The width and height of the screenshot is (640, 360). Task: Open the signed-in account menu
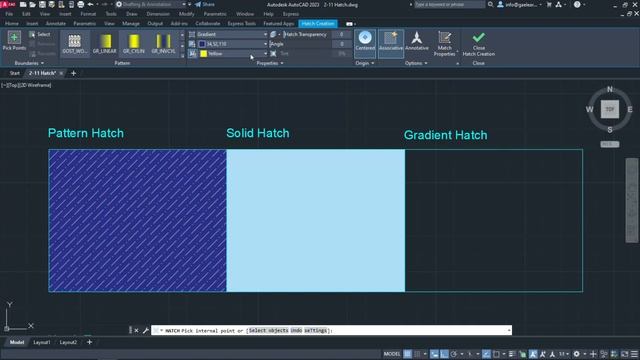point(519,4)
